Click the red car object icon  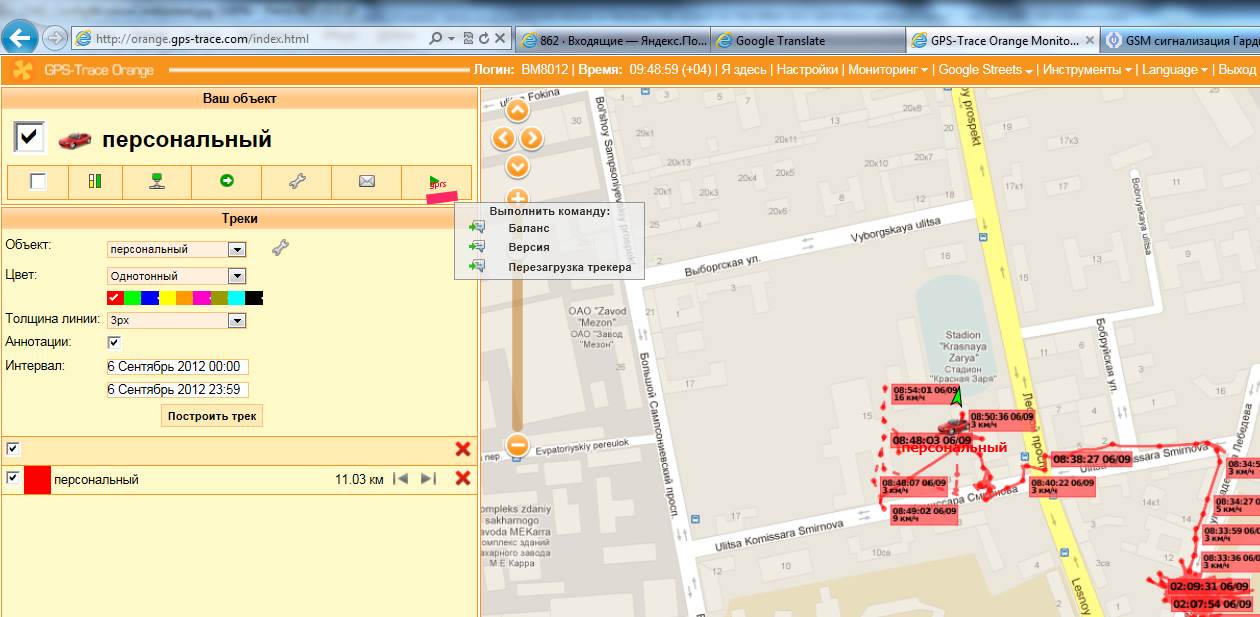click(74, 140)
